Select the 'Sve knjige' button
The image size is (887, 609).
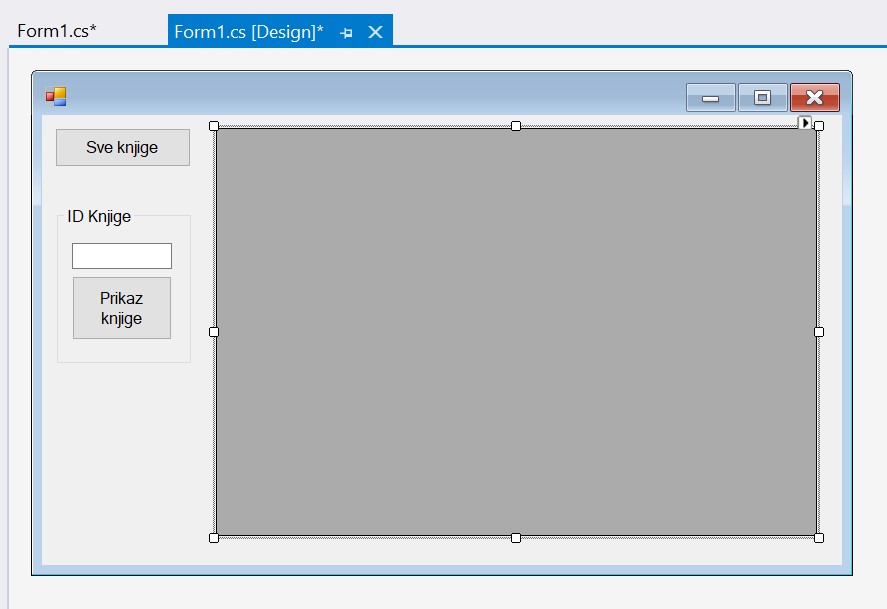tap(122, 147)
